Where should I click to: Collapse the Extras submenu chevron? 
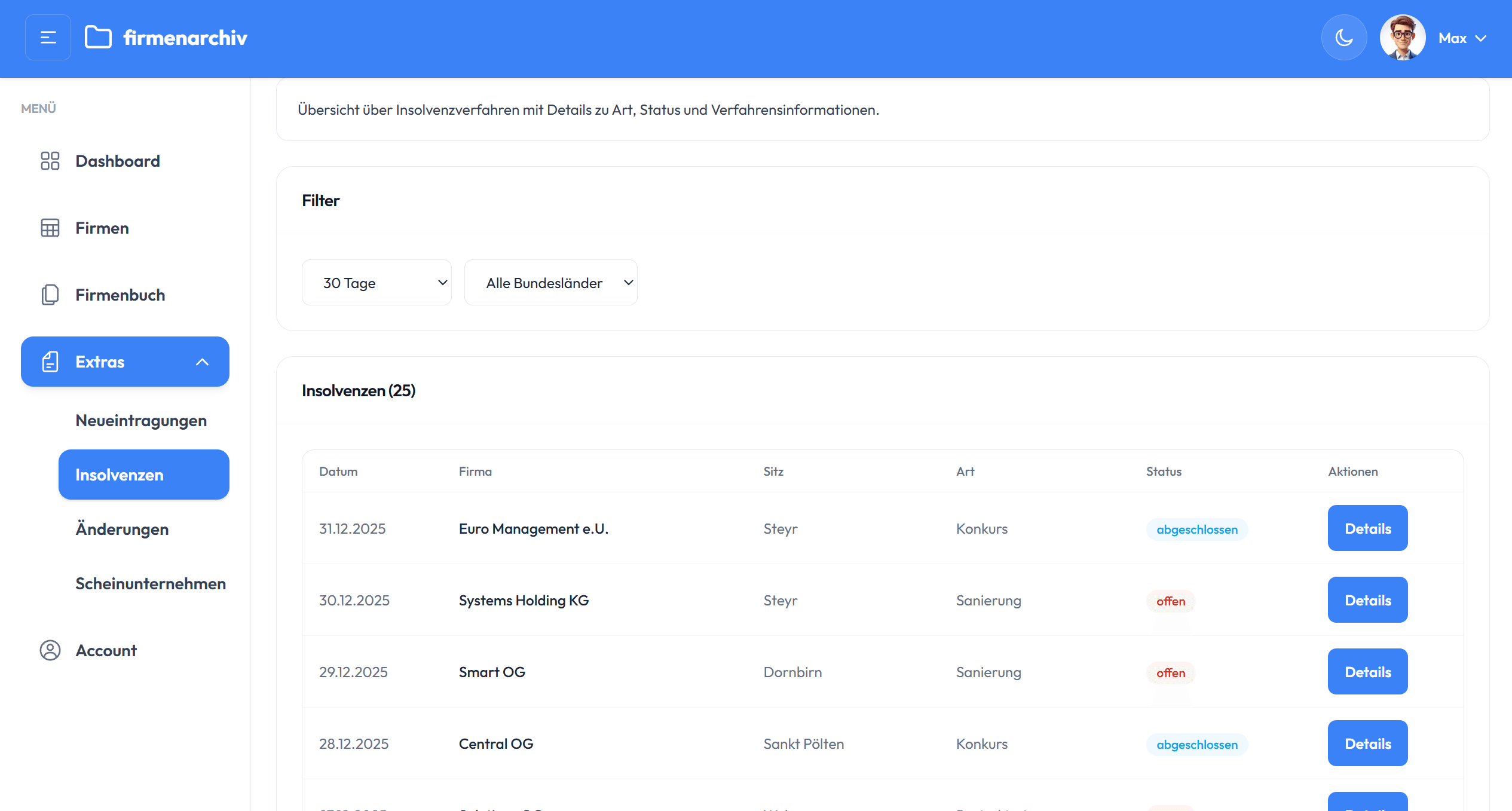[203, 362]
